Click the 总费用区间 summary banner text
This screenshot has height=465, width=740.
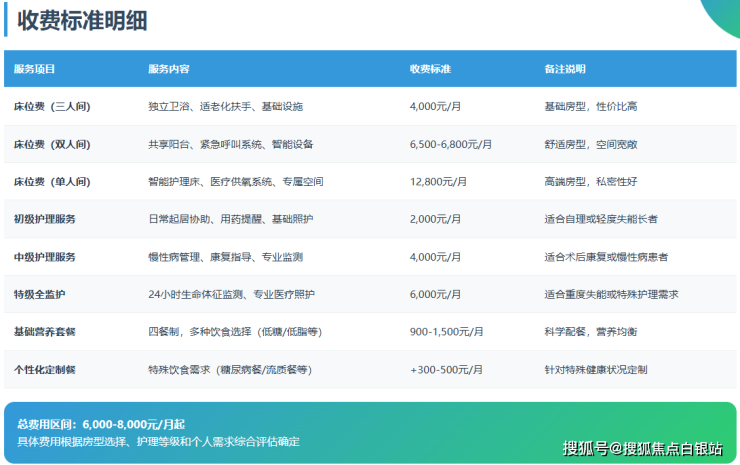point(100,424)
